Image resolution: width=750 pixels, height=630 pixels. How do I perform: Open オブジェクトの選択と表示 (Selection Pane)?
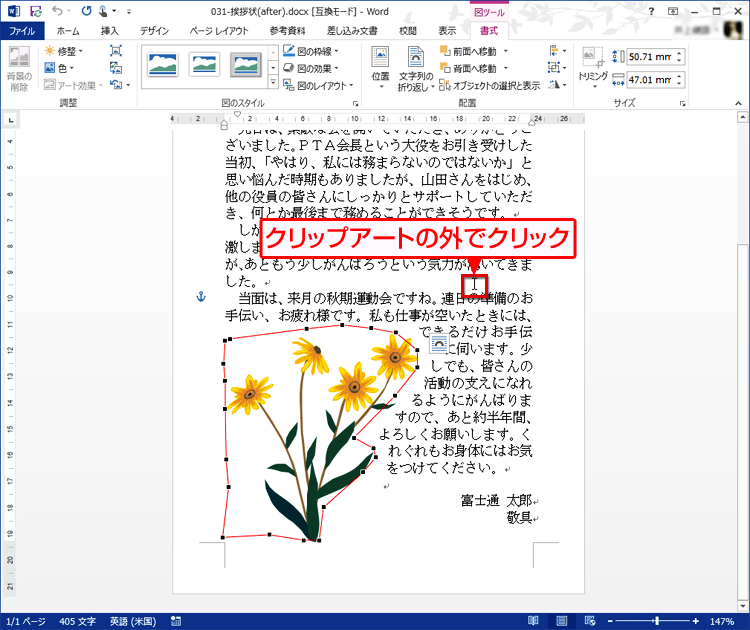point(490,85)
